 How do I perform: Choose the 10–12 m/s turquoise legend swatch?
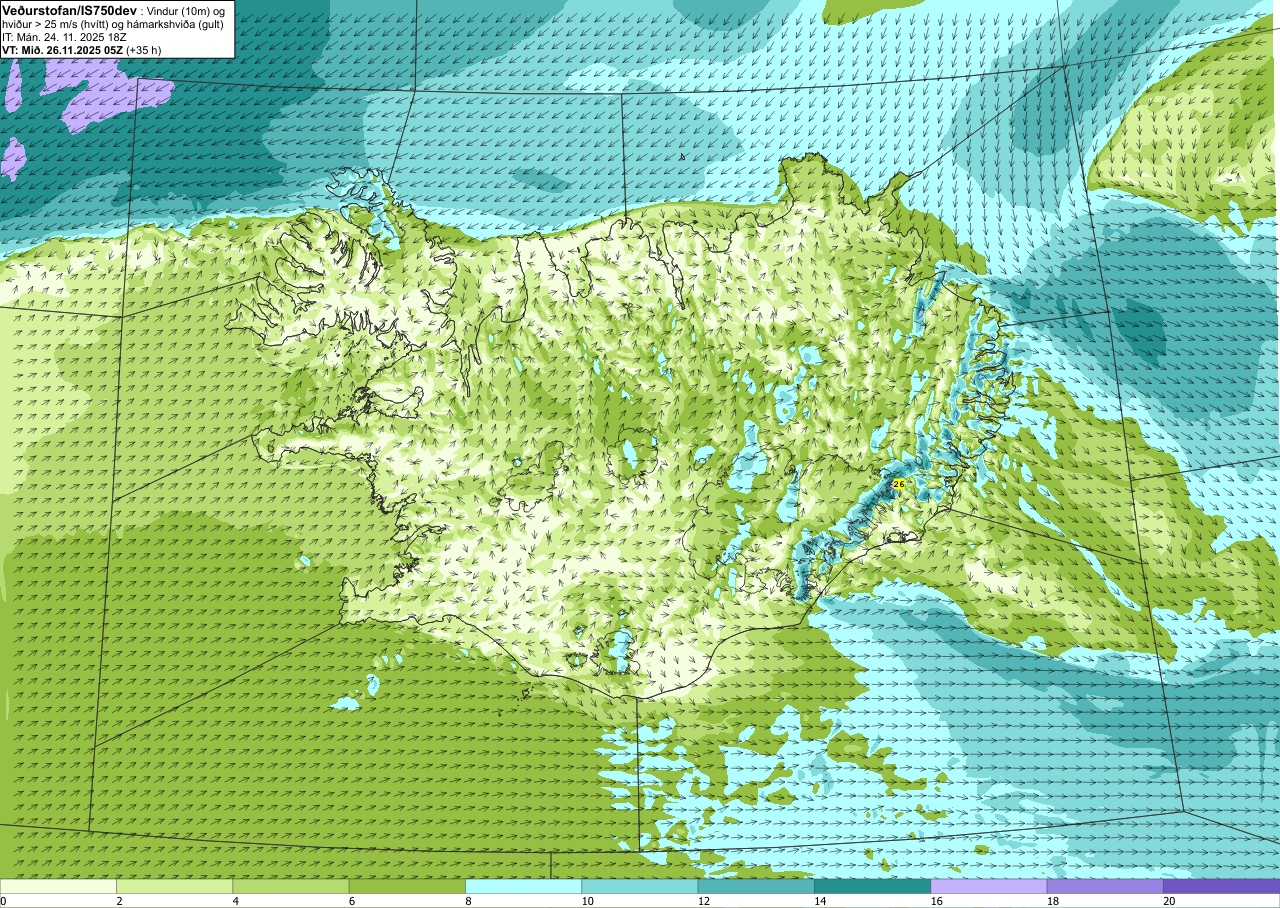(x=639, y=886)
